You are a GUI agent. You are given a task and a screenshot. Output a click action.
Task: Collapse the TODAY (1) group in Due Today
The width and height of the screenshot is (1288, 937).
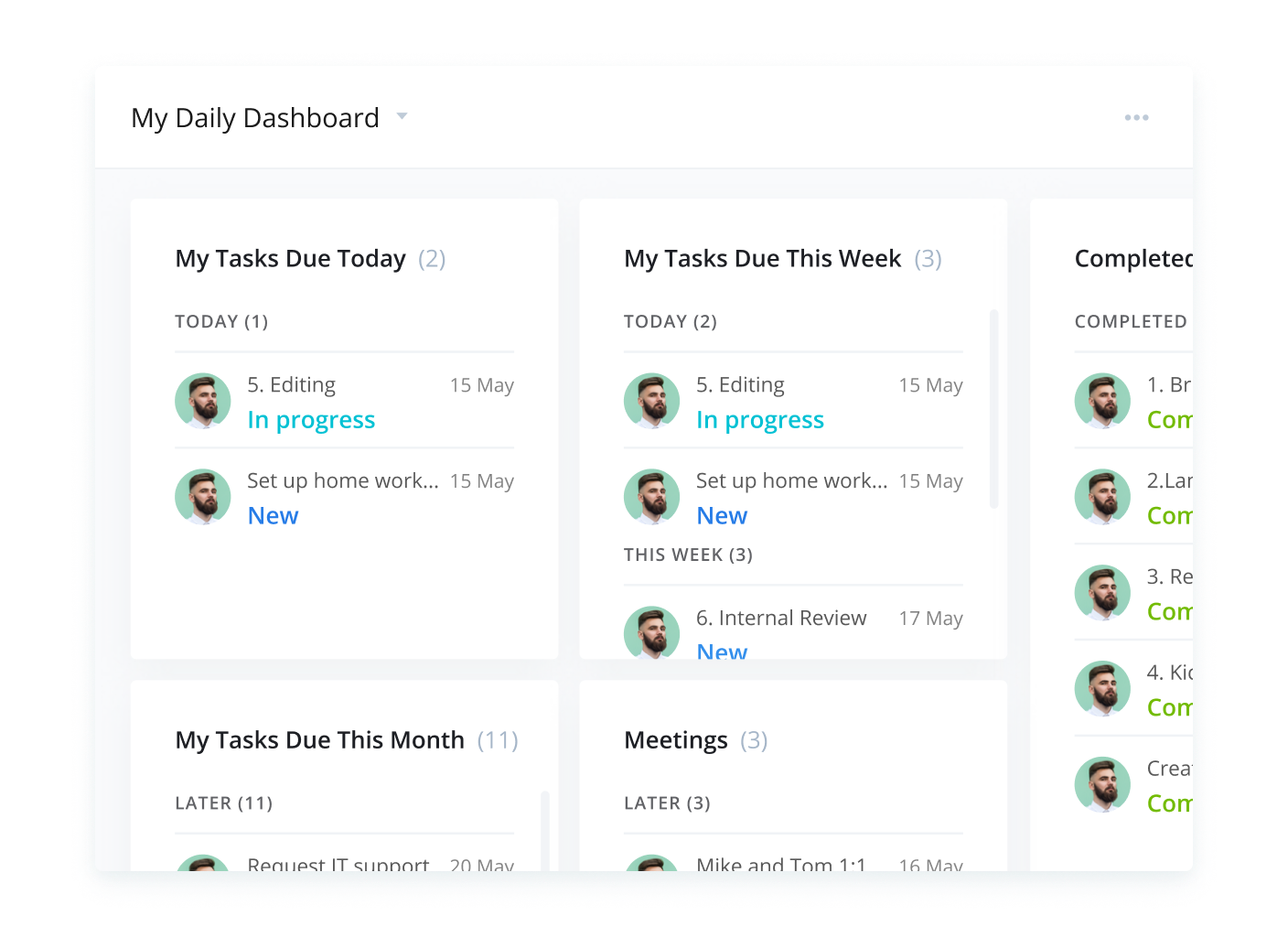click(x=221, y=322)
